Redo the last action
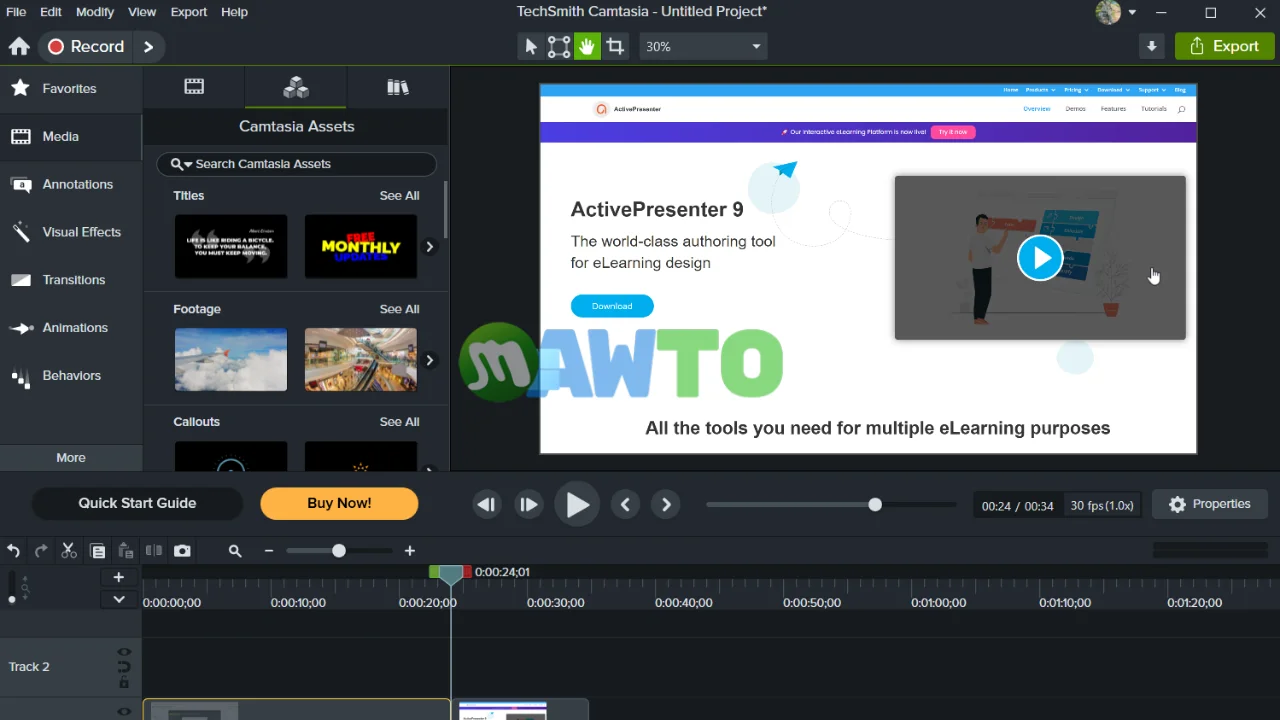 41,551
